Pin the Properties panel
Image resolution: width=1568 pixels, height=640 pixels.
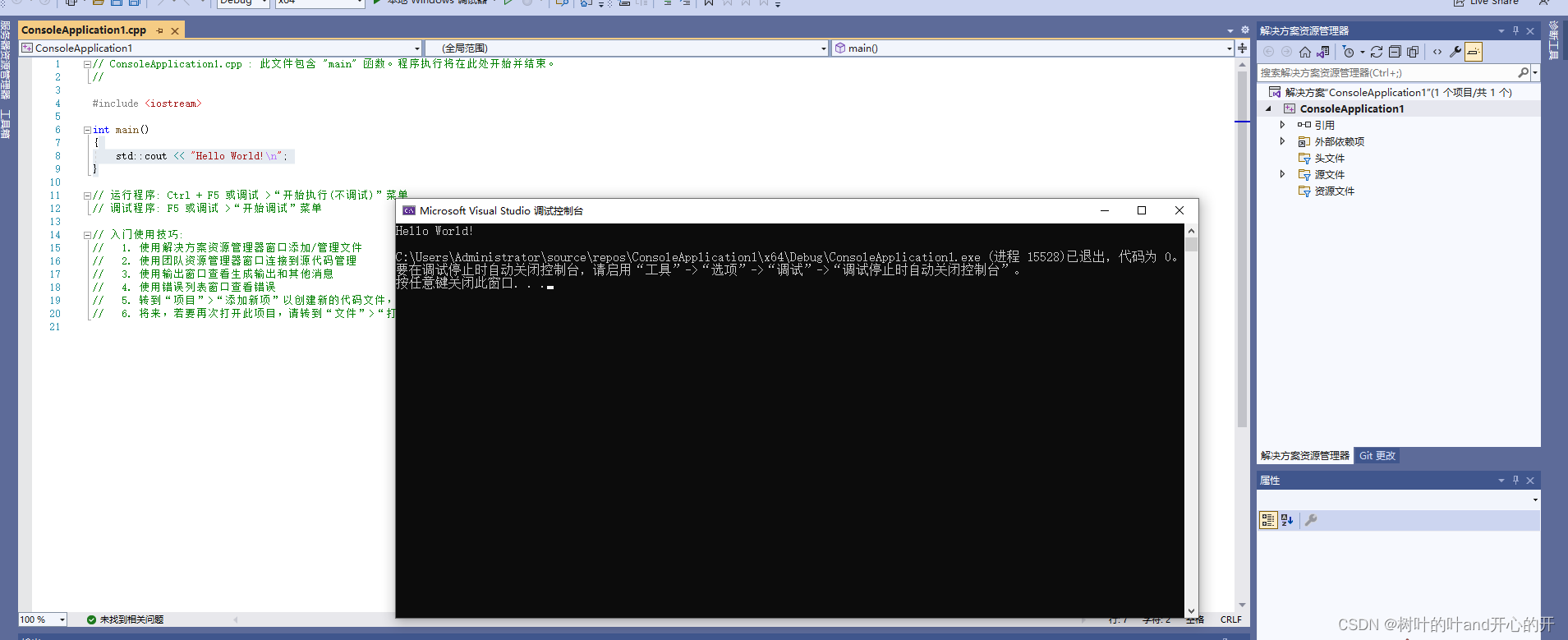click(1515, 481)
